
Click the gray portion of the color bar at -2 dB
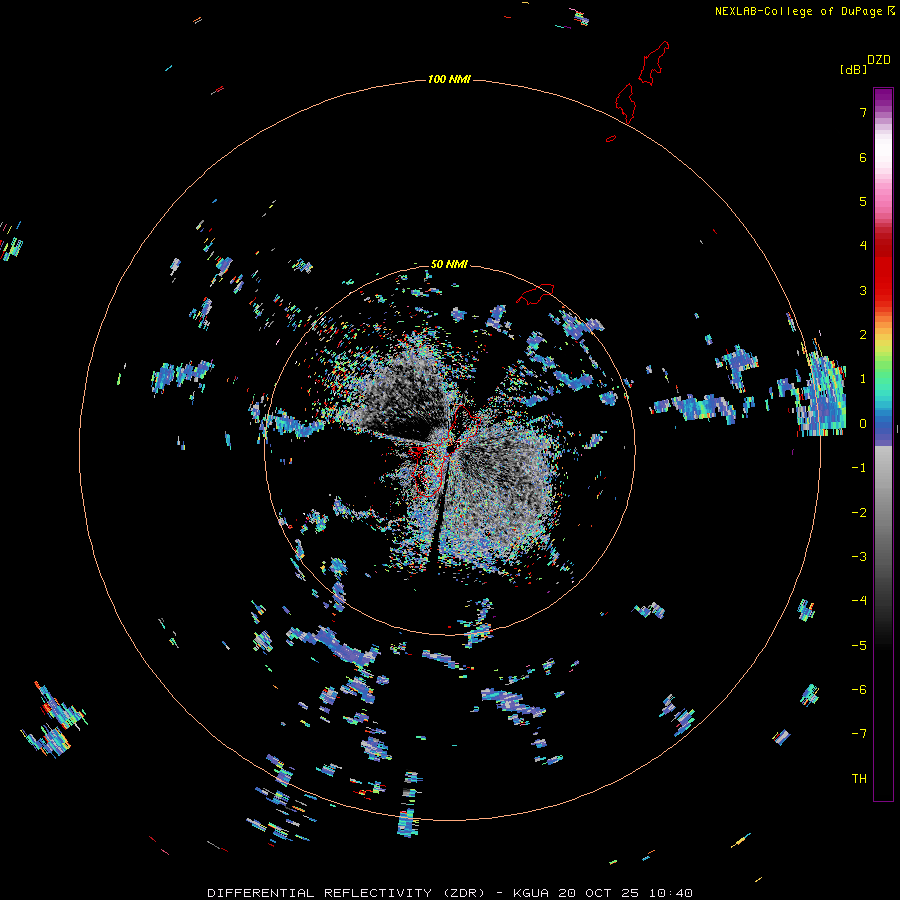click(883, 512)
